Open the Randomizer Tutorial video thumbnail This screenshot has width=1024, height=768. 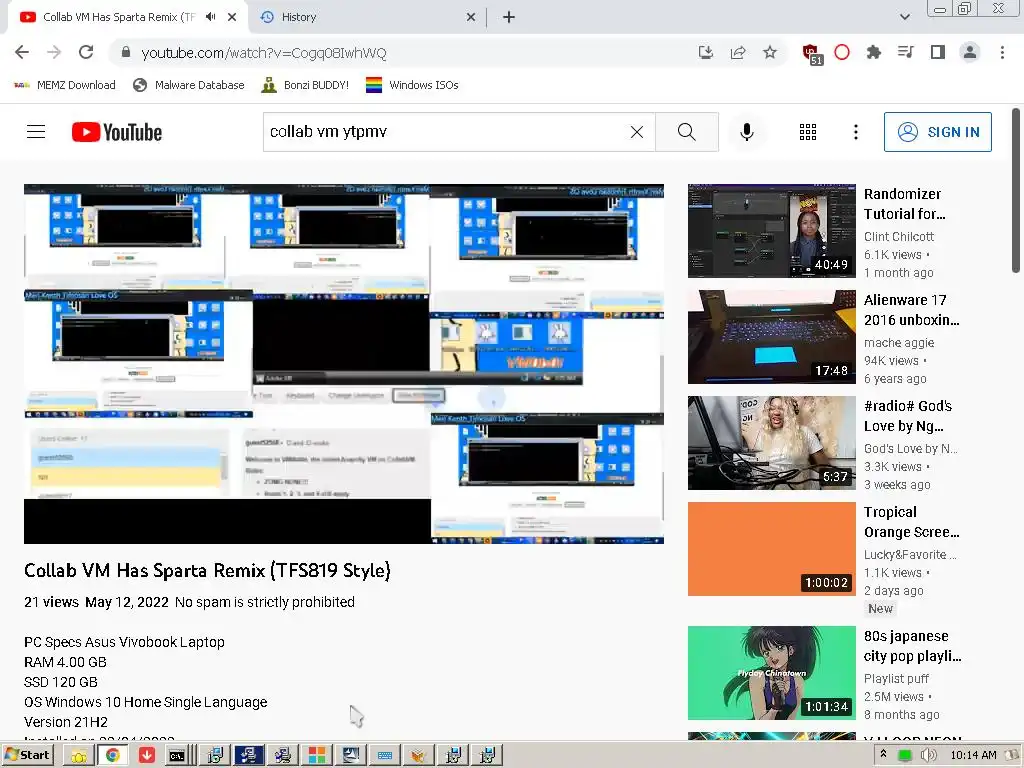pyautogui.click(x=771, y=231)
